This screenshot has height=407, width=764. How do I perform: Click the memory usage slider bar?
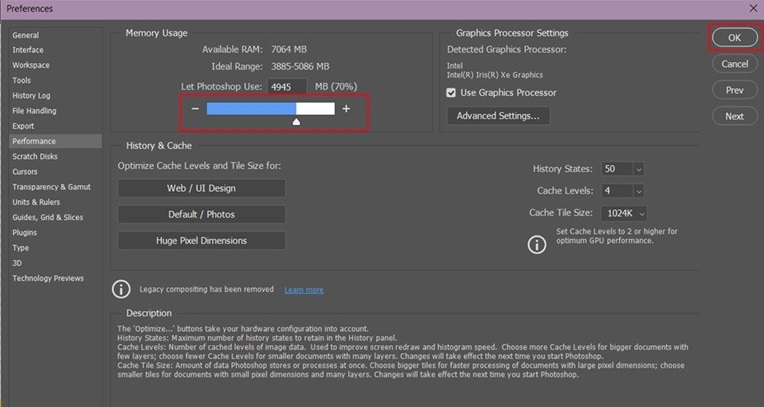pyautogui.click(x=270, y=108)
